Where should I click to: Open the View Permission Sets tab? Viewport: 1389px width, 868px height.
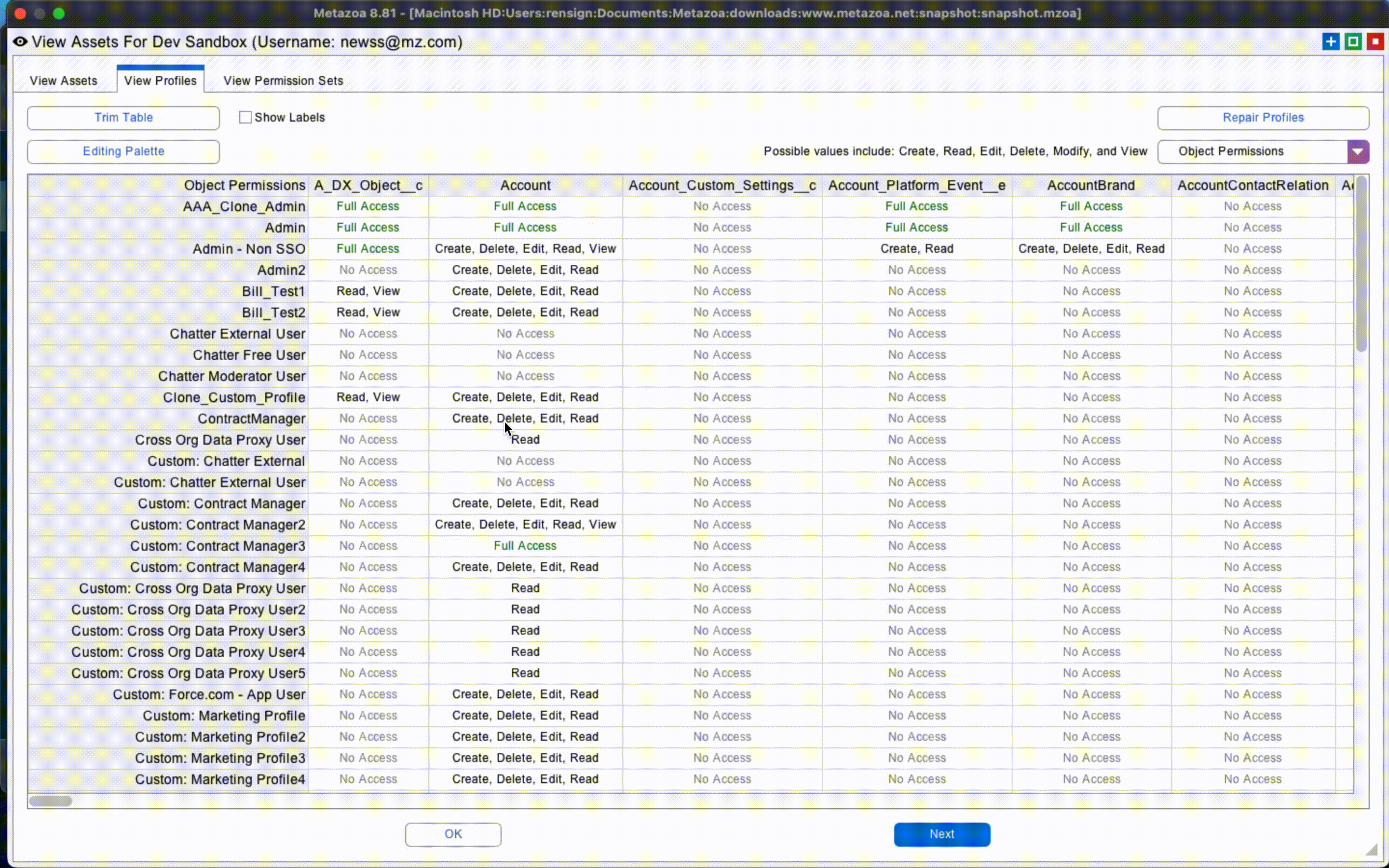[x=283, y=81]
